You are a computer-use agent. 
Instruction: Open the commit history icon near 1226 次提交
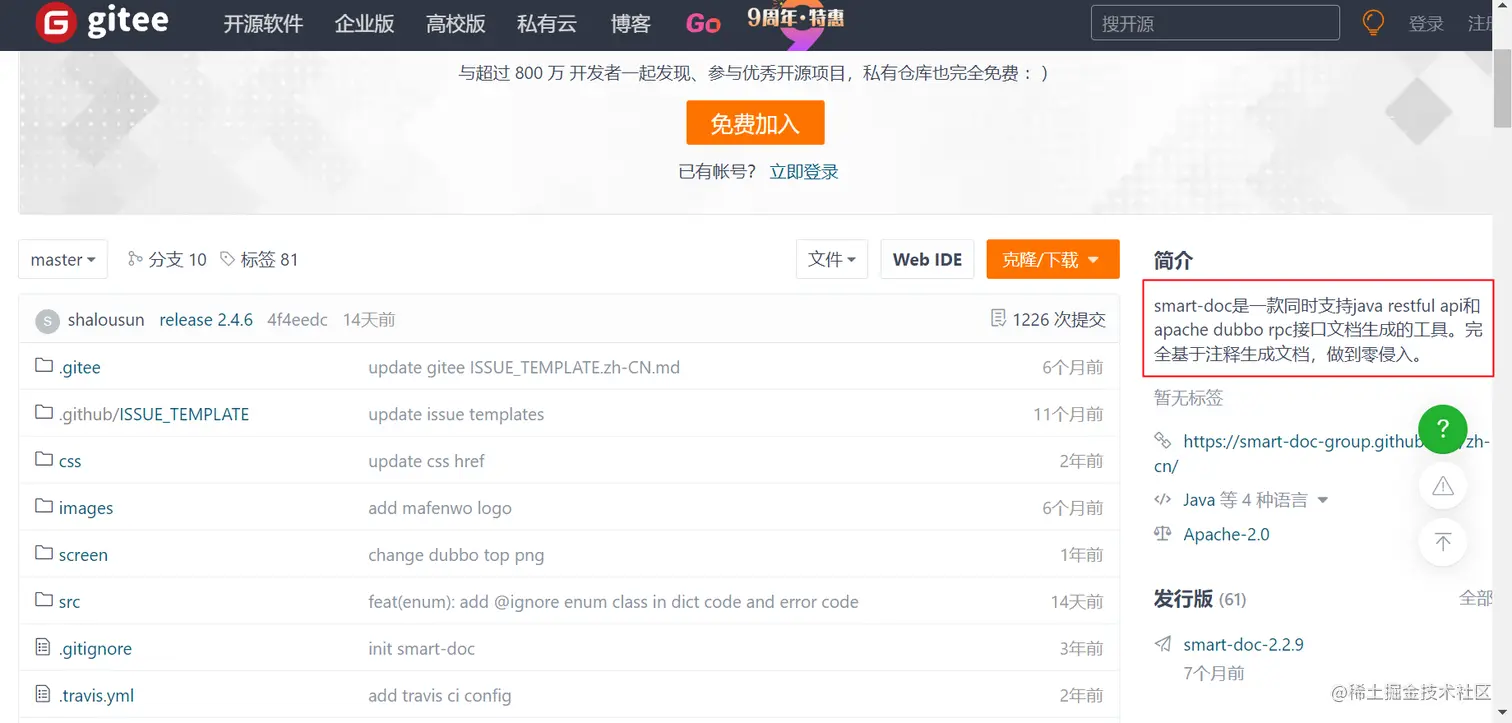997,319
